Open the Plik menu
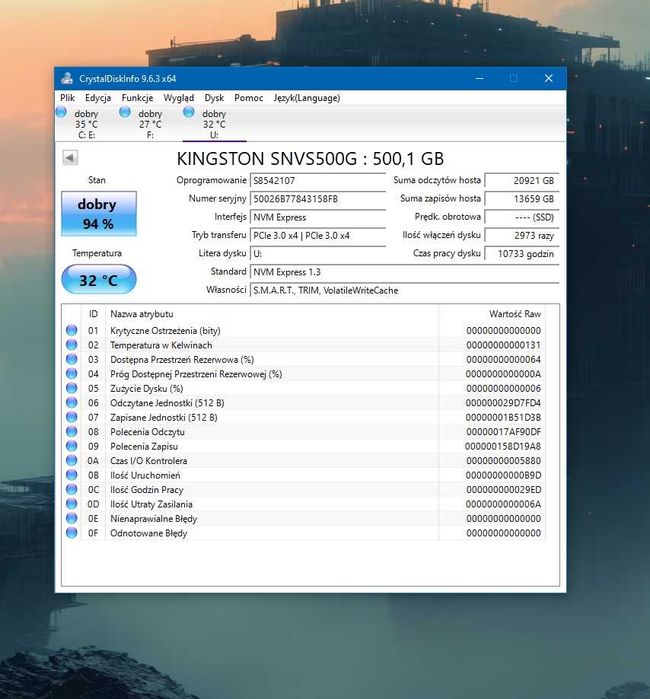The image size is (650, 699). coord(67,98)
